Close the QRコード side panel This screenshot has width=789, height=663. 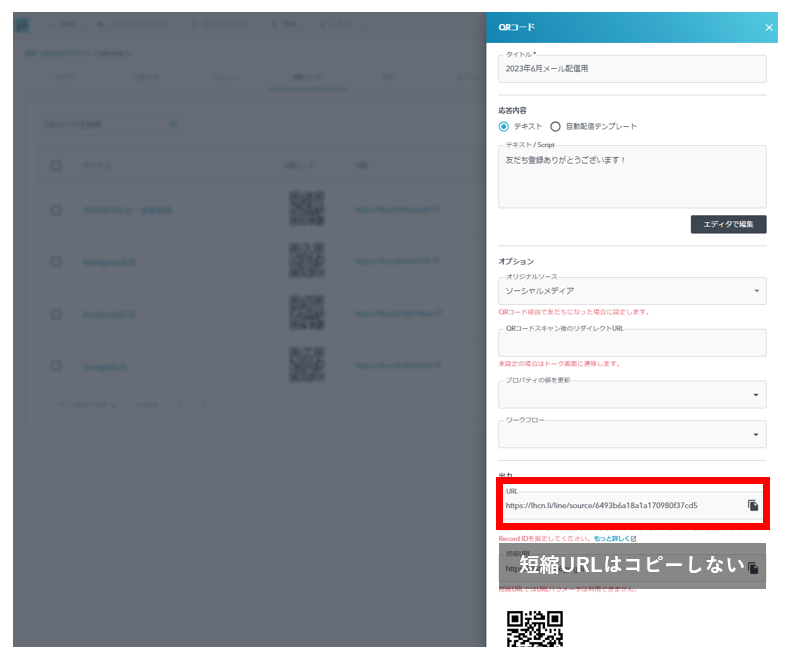769,27
